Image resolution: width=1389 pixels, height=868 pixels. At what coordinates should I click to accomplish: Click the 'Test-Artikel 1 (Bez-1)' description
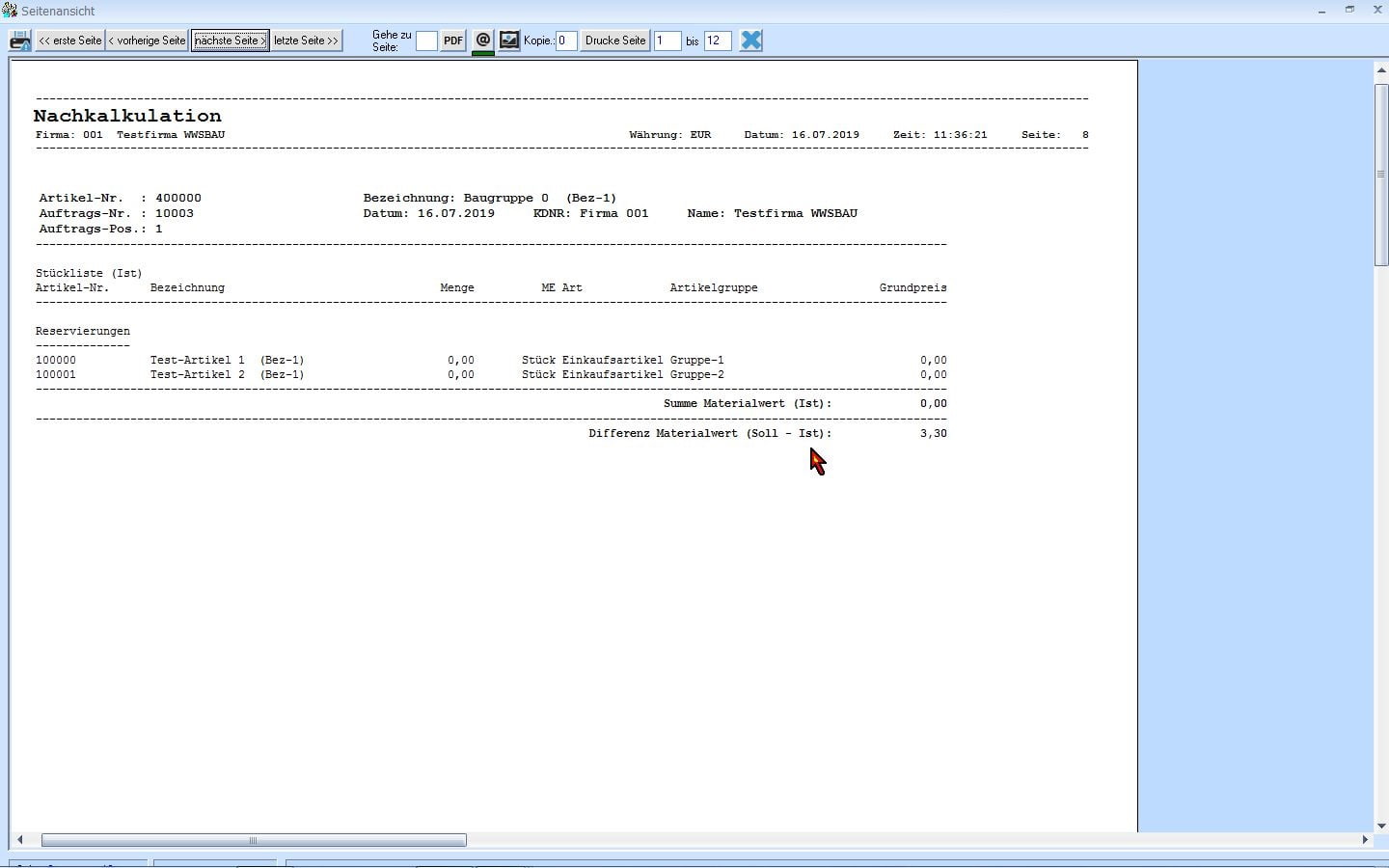point(227,360)
